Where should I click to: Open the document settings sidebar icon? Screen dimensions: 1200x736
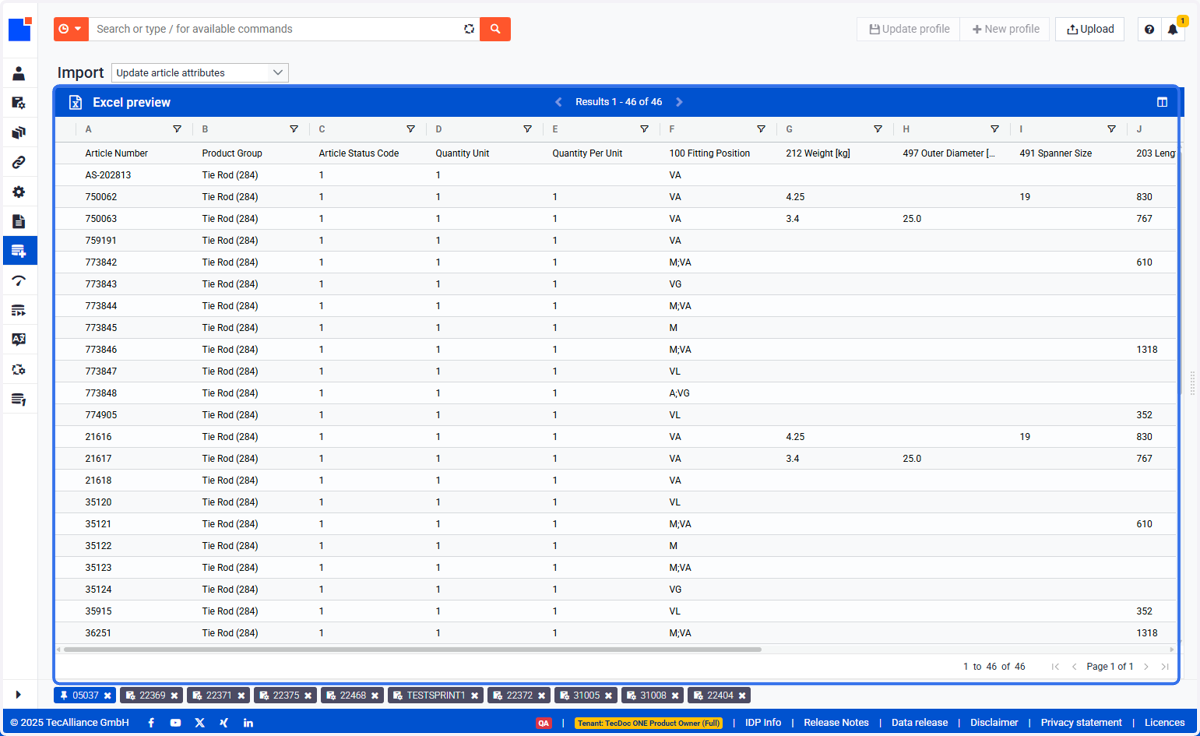(x=18, y=103)
